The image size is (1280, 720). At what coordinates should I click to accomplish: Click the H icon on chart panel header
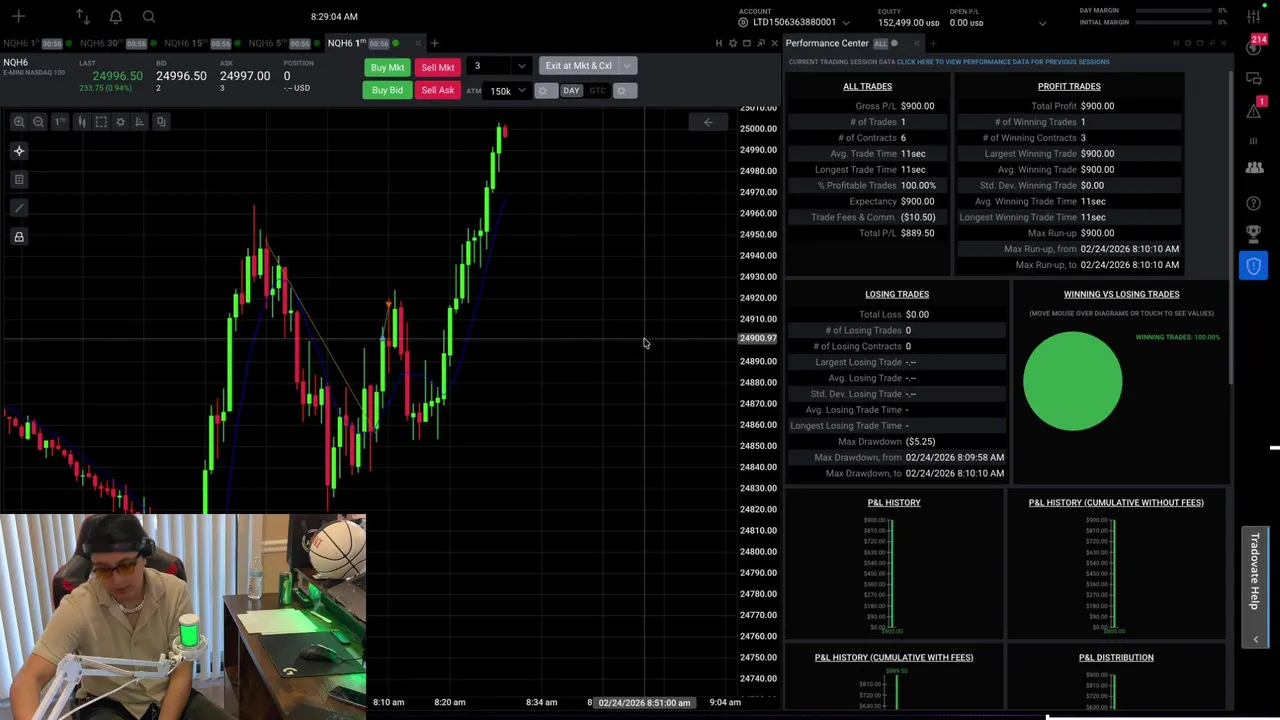tap(718, 43)
